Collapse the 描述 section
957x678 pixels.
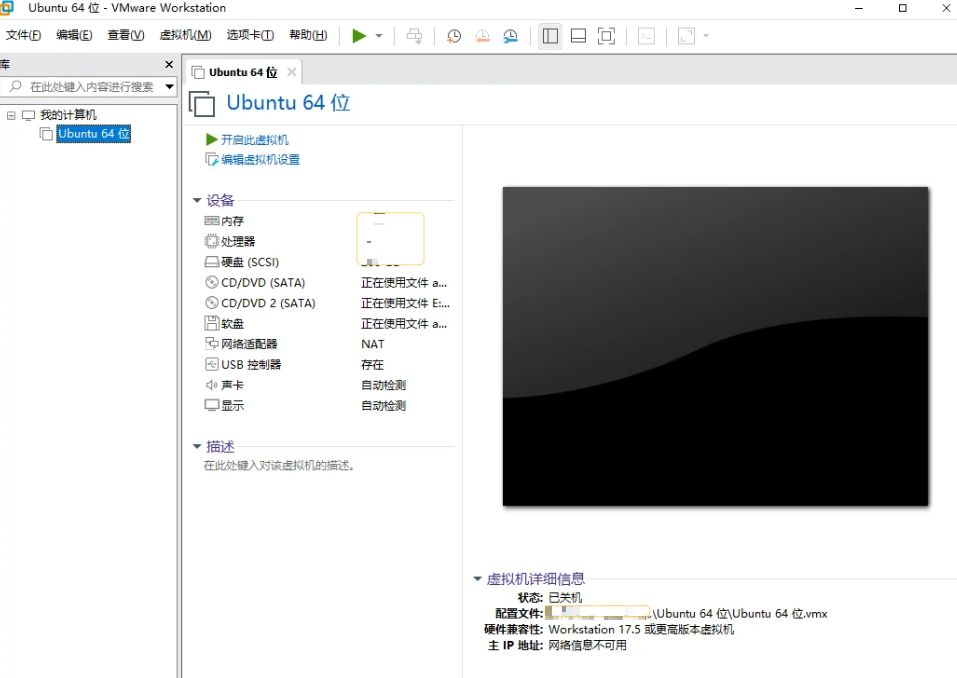click(197, 447)
